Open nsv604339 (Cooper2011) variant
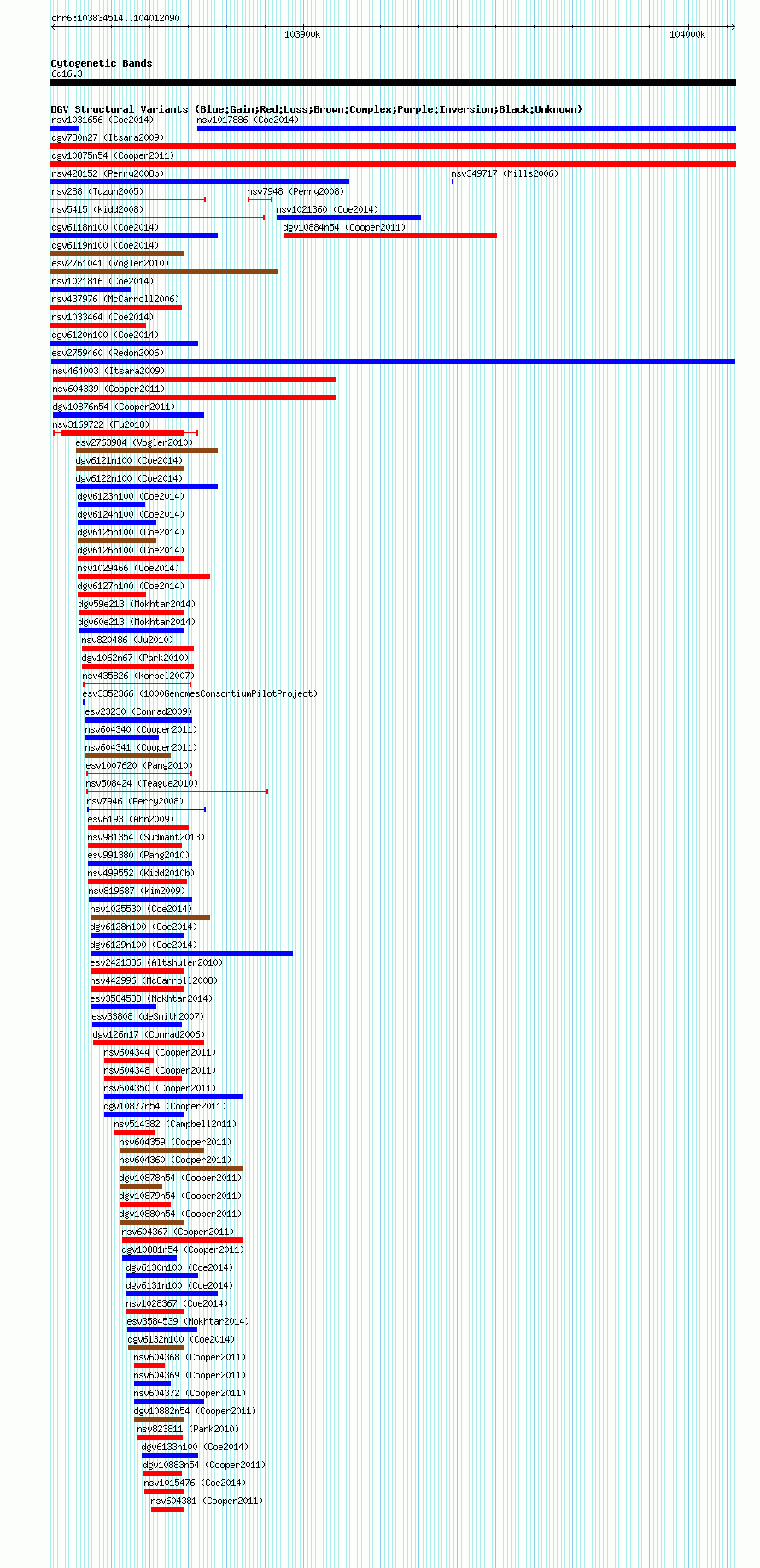The height and width of the screenshot is (1568, 760). [109, 389]
